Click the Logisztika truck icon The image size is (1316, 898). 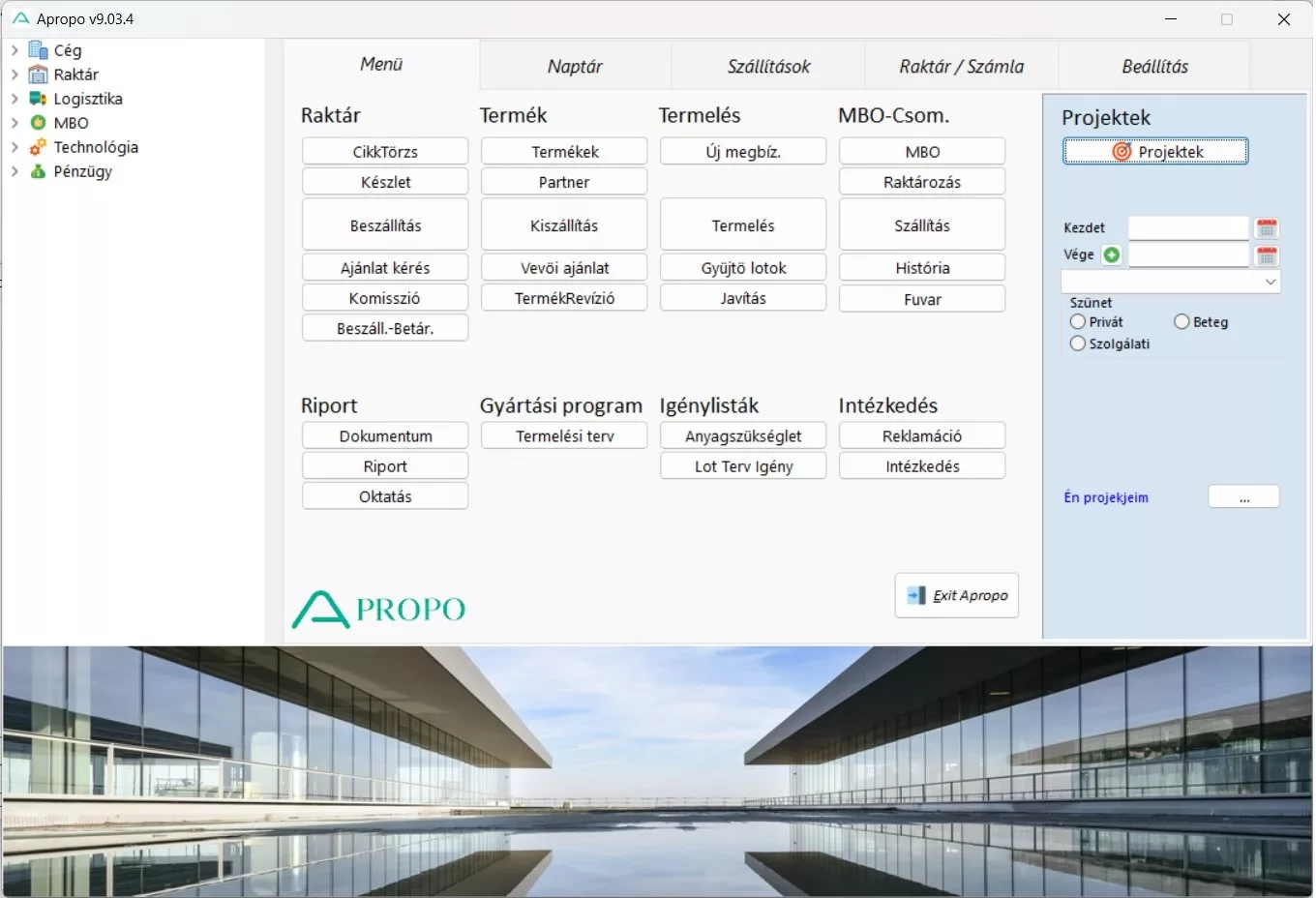(x=38, y=99)
